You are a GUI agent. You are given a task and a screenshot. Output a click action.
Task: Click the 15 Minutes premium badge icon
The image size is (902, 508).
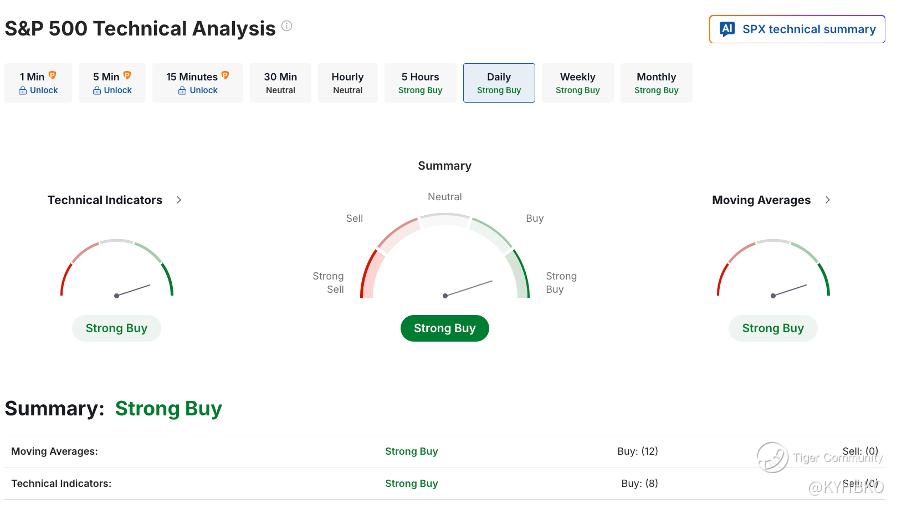coord(225,76)
